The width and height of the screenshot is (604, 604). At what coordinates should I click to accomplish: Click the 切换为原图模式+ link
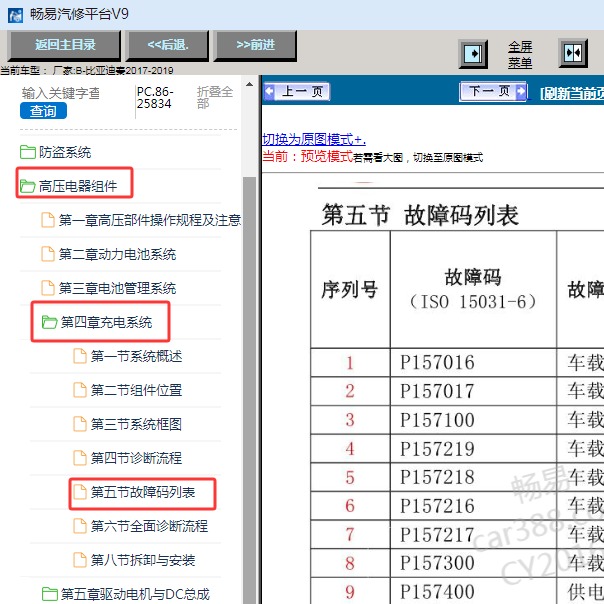[314, 139]
